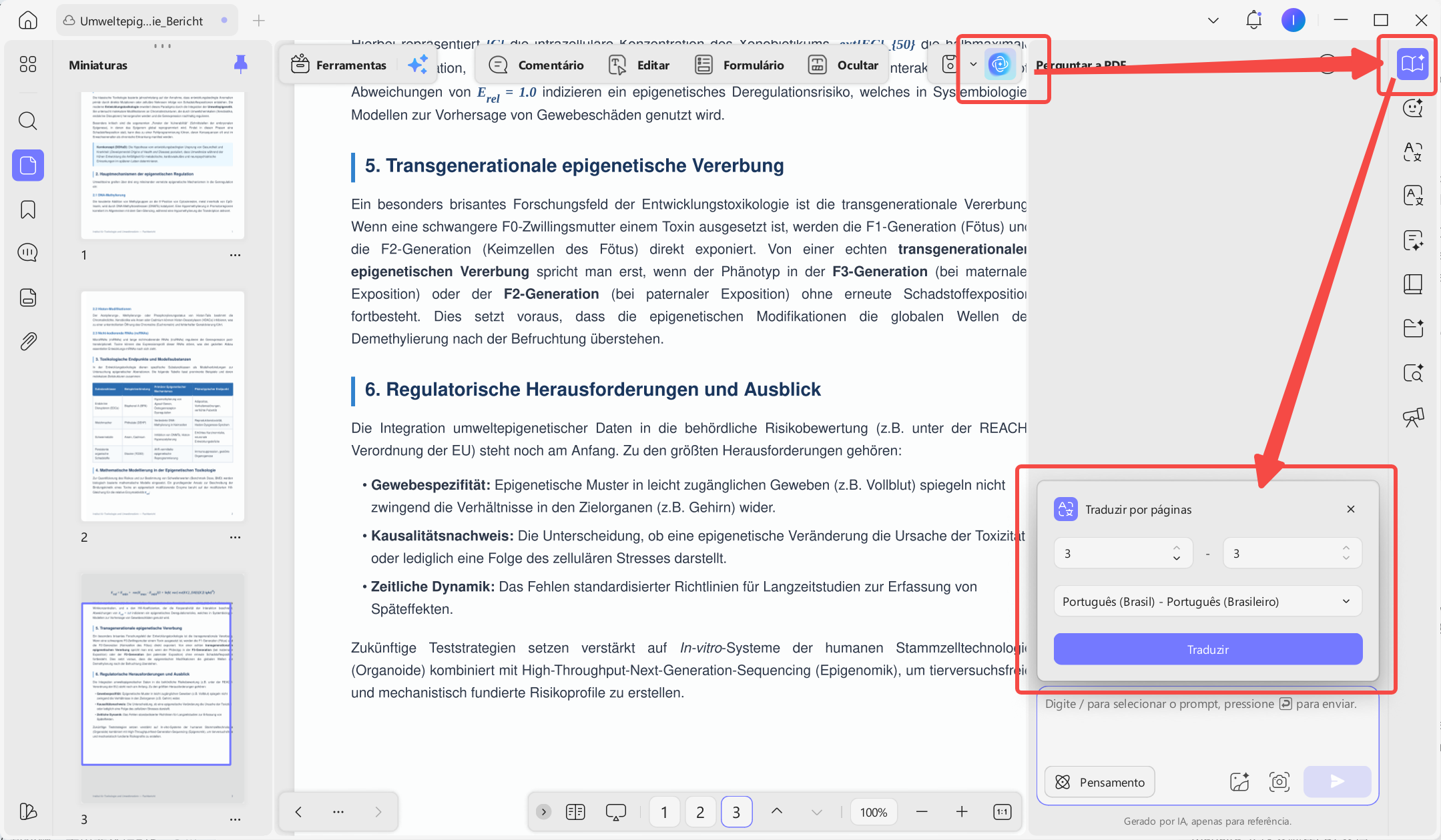This screenshot has height=840, width=1441.
Task: Click the 100% zoom level field
Action: coord(874,812)
